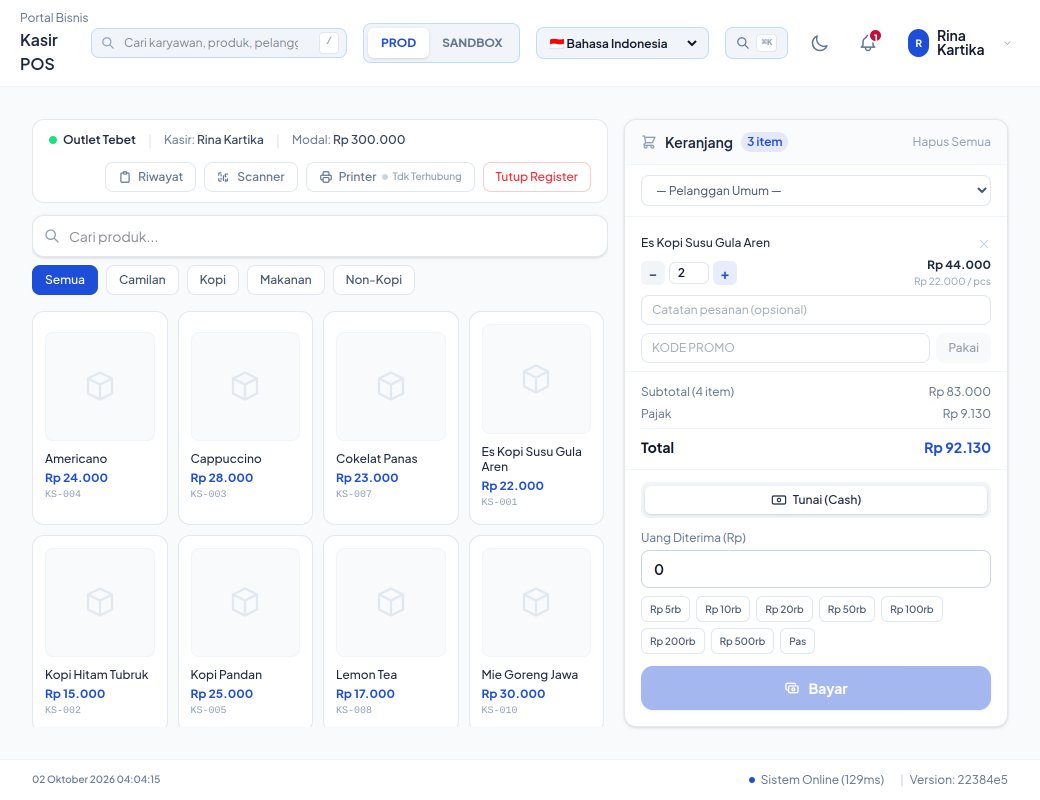This screenshot has width=1040, height=800.
Task: Filter products by Kopi
Action: click(212, 280)
